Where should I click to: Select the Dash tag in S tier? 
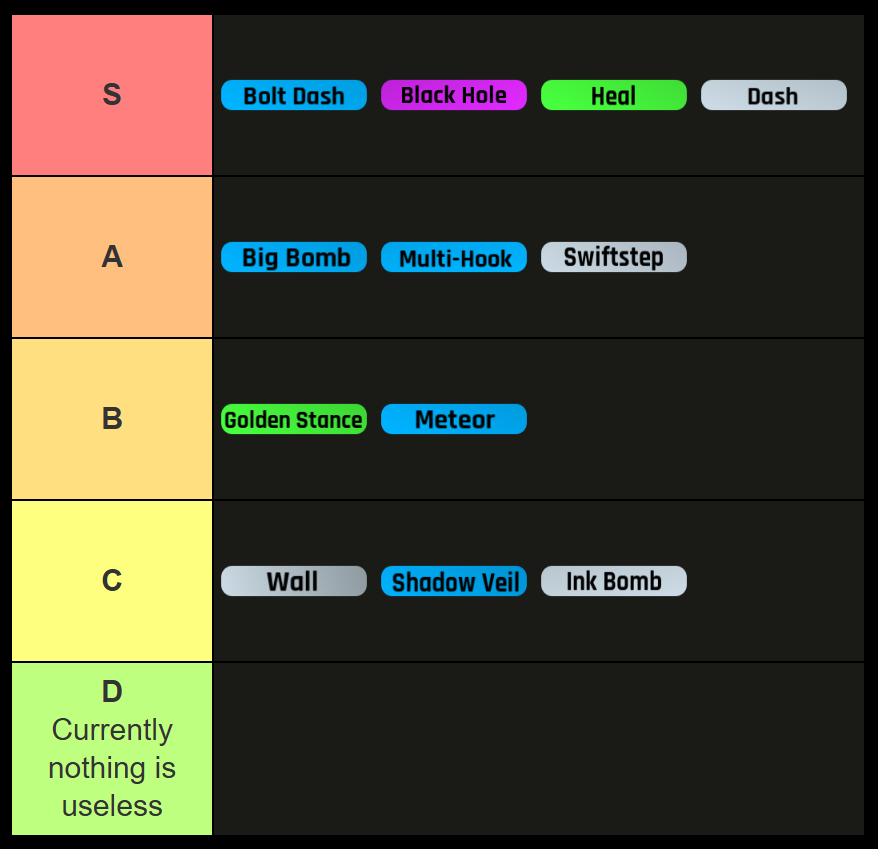774,95
